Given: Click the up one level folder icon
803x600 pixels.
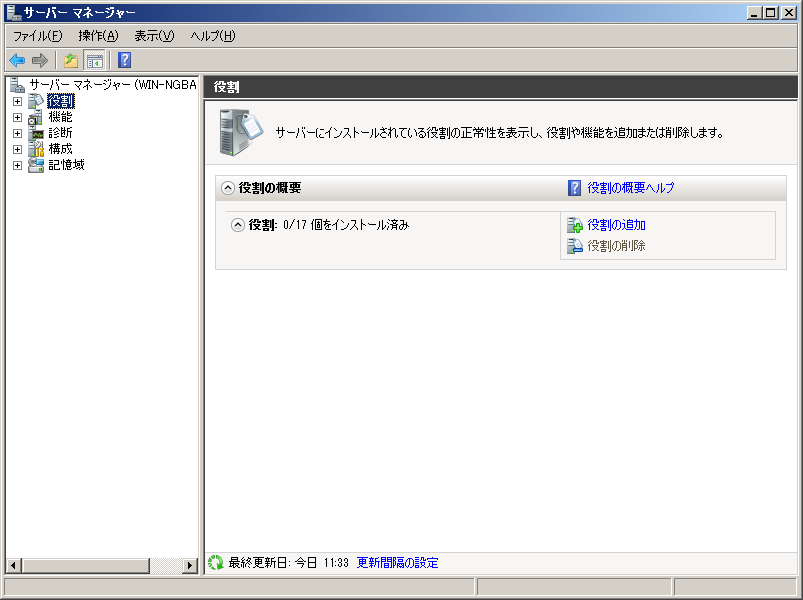Looking at the screenshot, I should point(71,60).
